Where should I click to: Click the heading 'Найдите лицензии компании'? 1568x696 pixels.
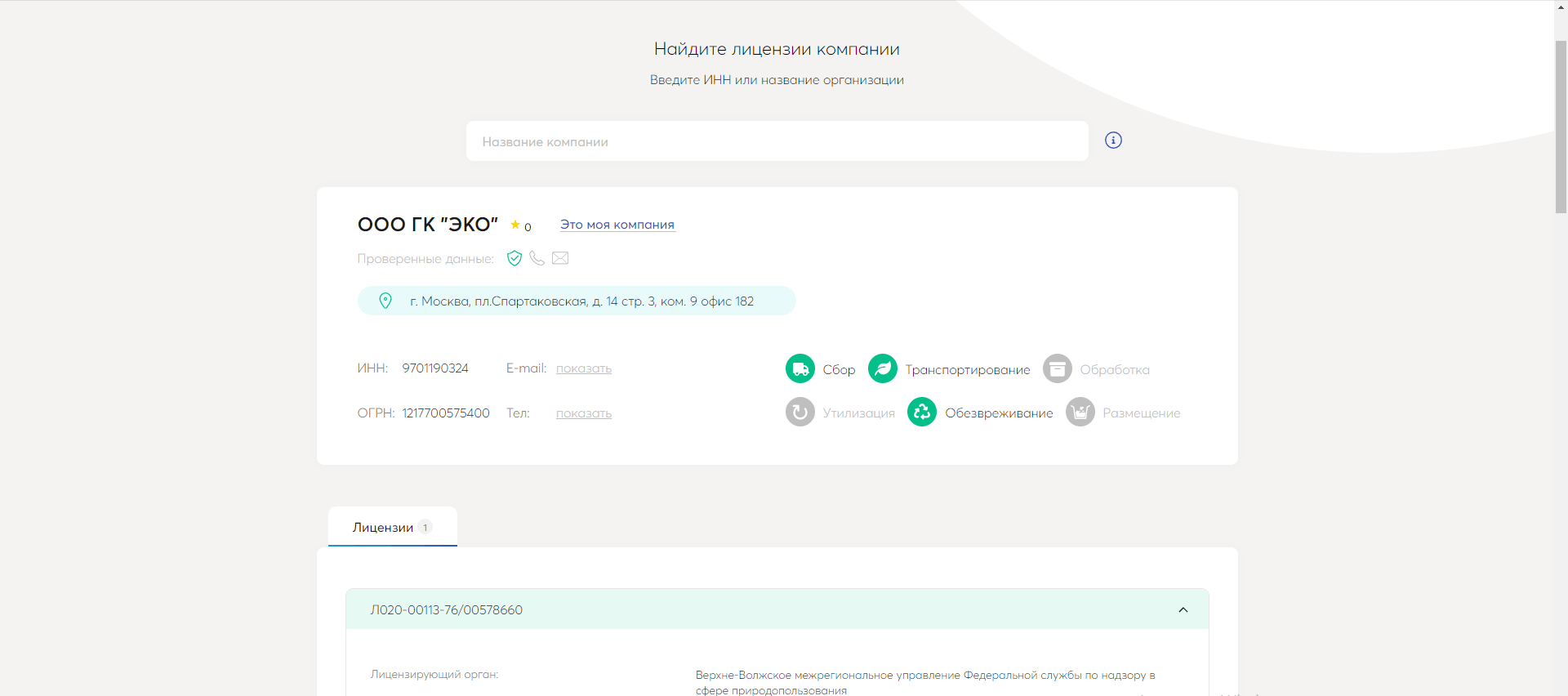(x=777, y=49)
